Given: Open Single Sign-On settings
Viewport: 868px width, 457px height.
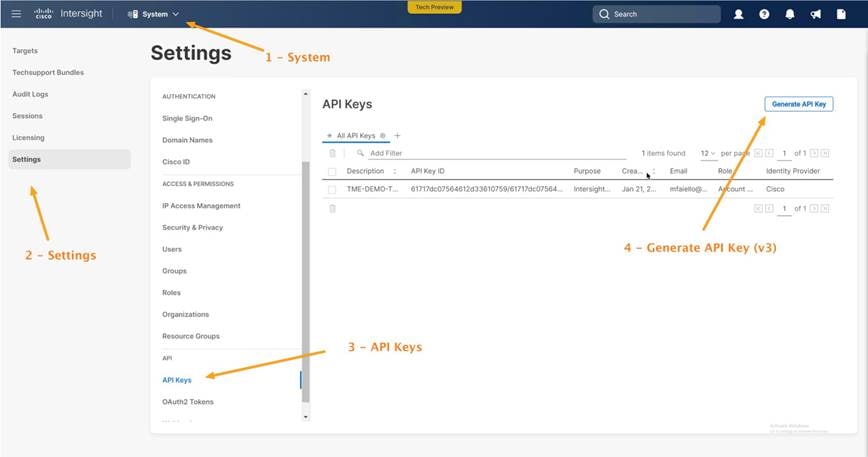Looking at the screenshot, I should [187, 118].
